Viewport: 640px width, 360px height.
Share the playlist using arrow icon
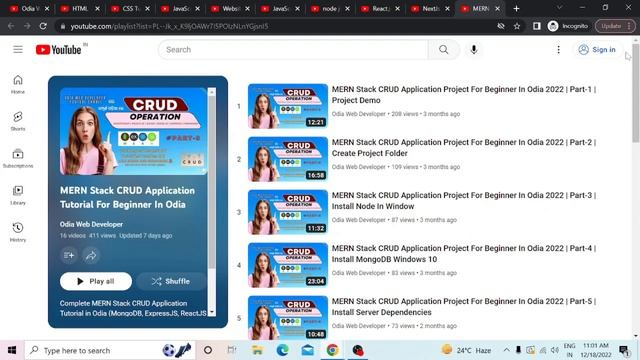pyautogui.click(x=91, y=256)
